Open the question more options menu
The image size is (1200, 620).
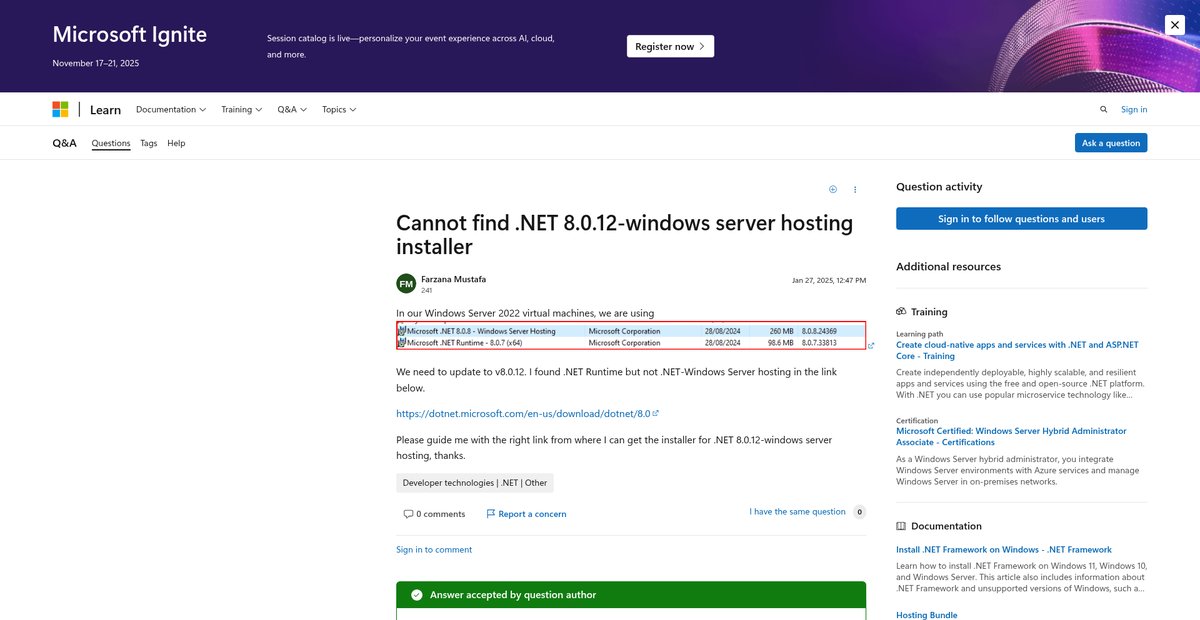coord(855,189)
